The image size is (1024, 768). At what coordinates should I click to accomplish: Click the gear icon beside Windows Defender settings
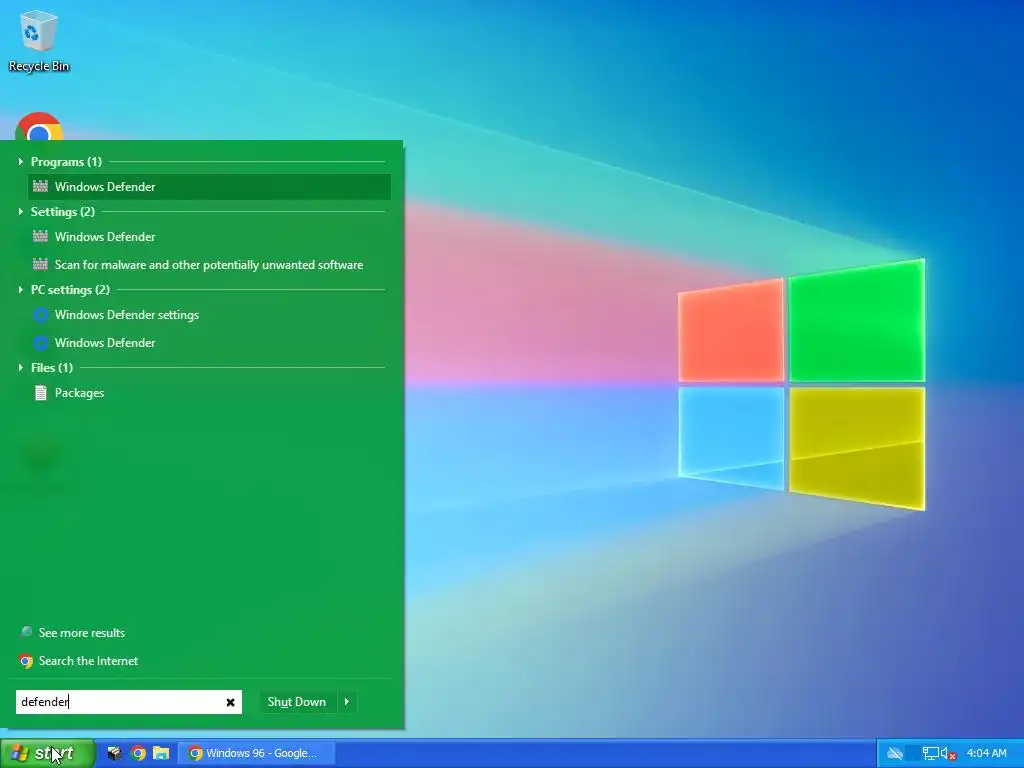pos(40,315)
